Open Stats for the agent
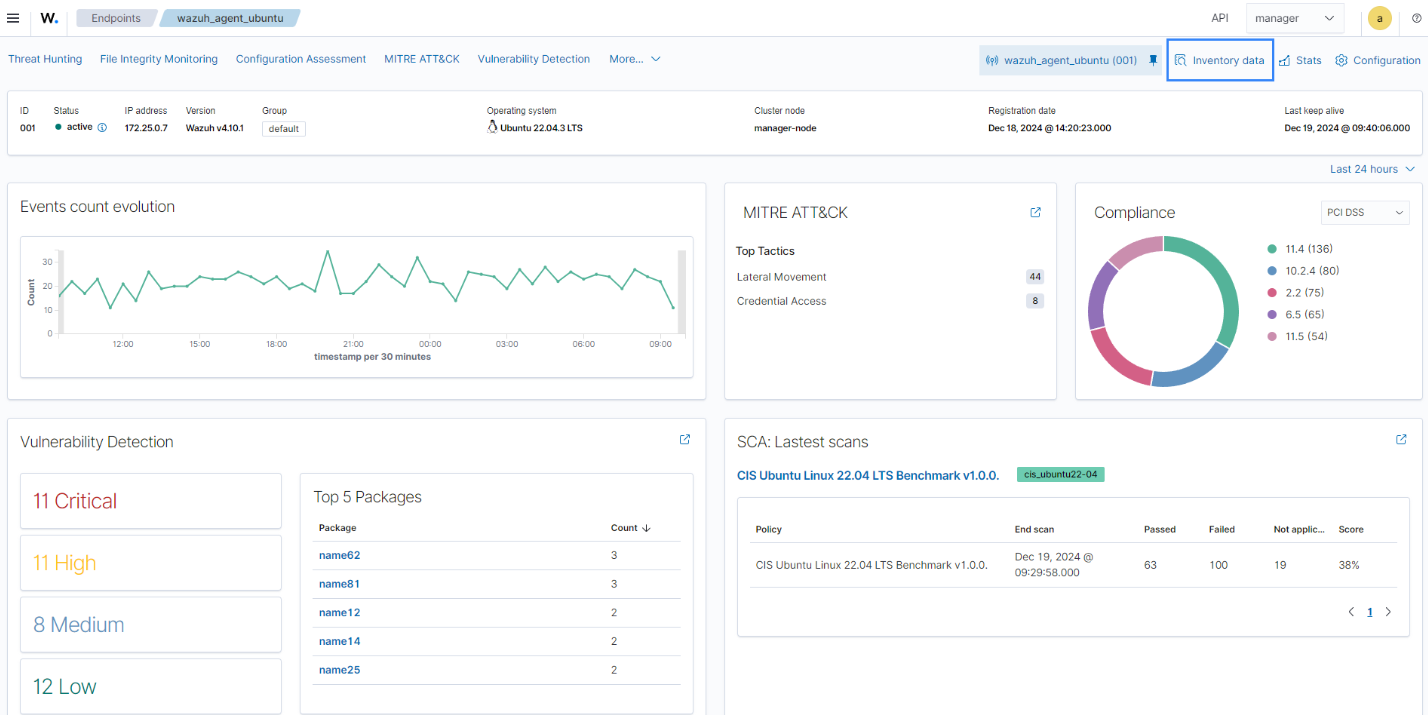Screen dimensions: 1428x715 1300,59
